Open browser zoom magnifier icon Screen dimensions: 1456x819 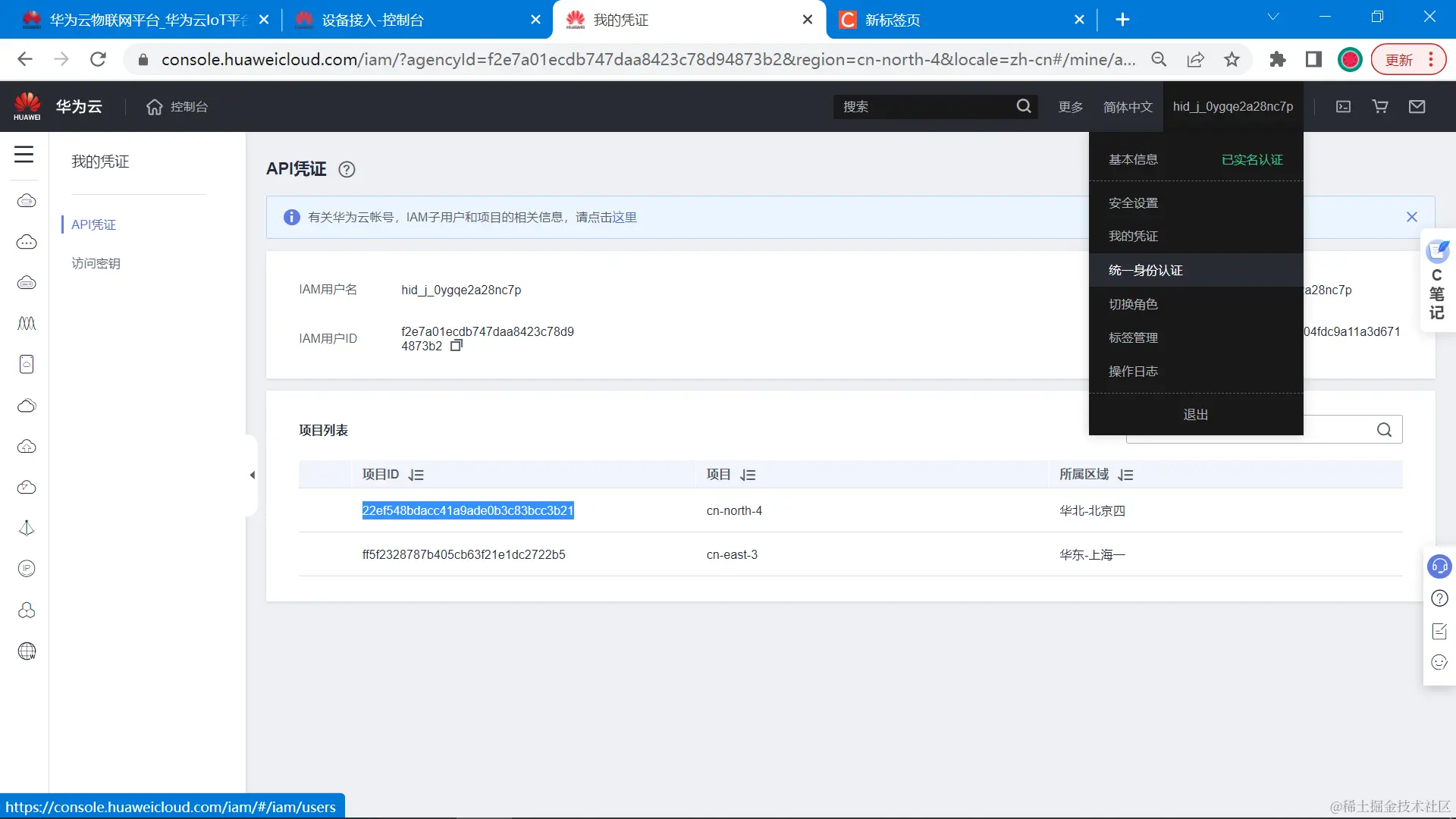[x=1159, y=59]
